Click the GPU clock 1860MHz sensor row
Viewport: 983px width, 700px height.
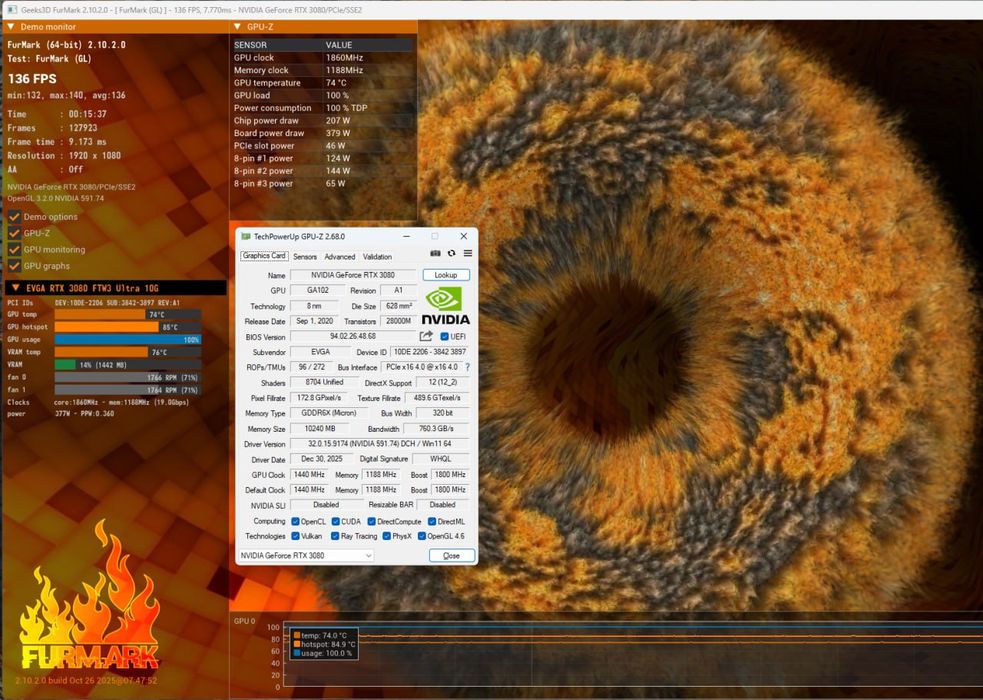(323, 58)
